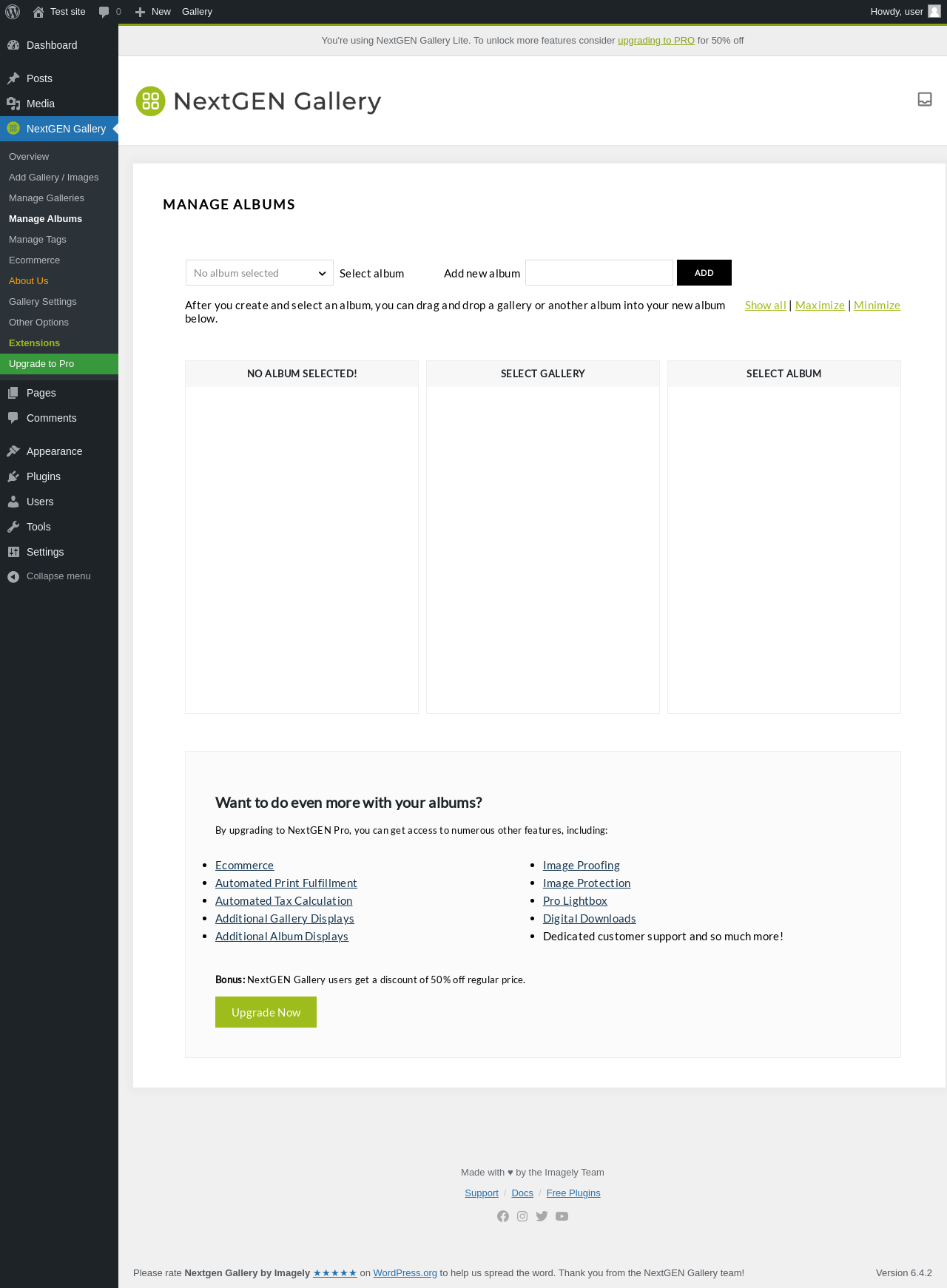Click the Posts pushpin icon

pos(13,78)
